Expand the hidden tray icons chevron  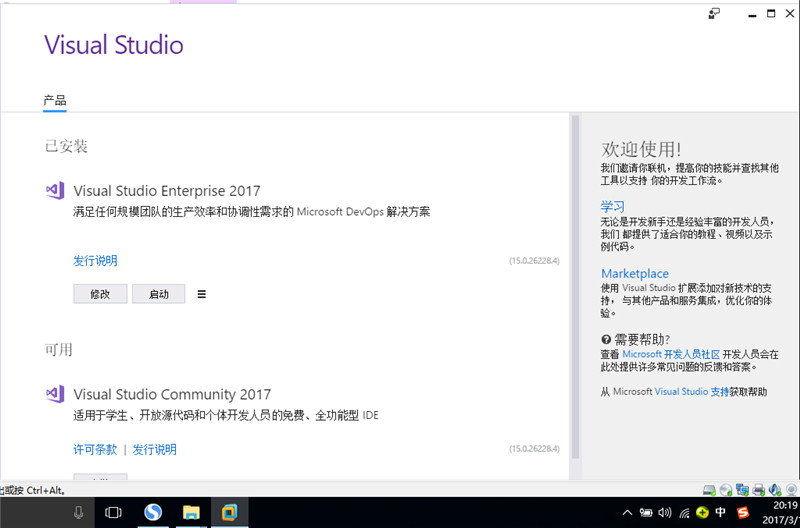tap(628, 512)
